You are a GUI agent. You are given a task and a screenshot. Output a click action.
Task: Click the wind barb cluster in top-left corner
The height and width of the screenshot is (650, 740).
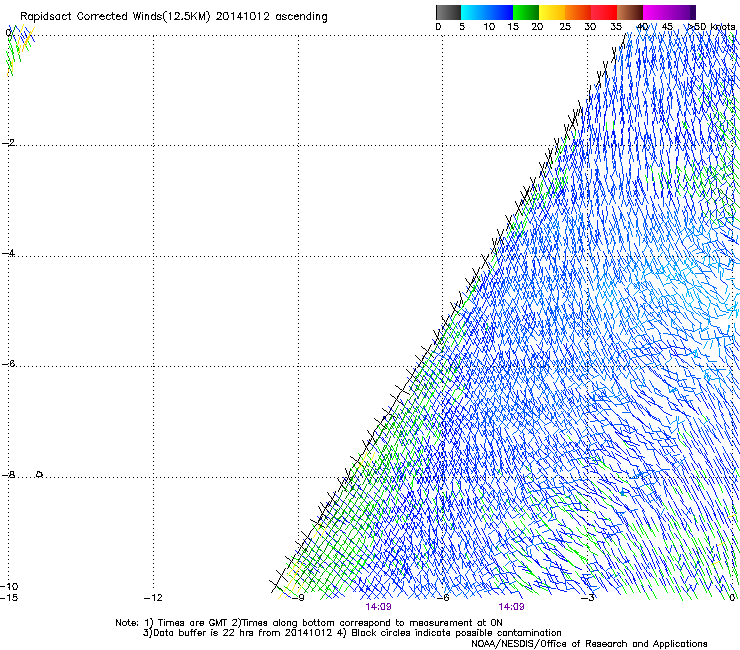[20, 49]
